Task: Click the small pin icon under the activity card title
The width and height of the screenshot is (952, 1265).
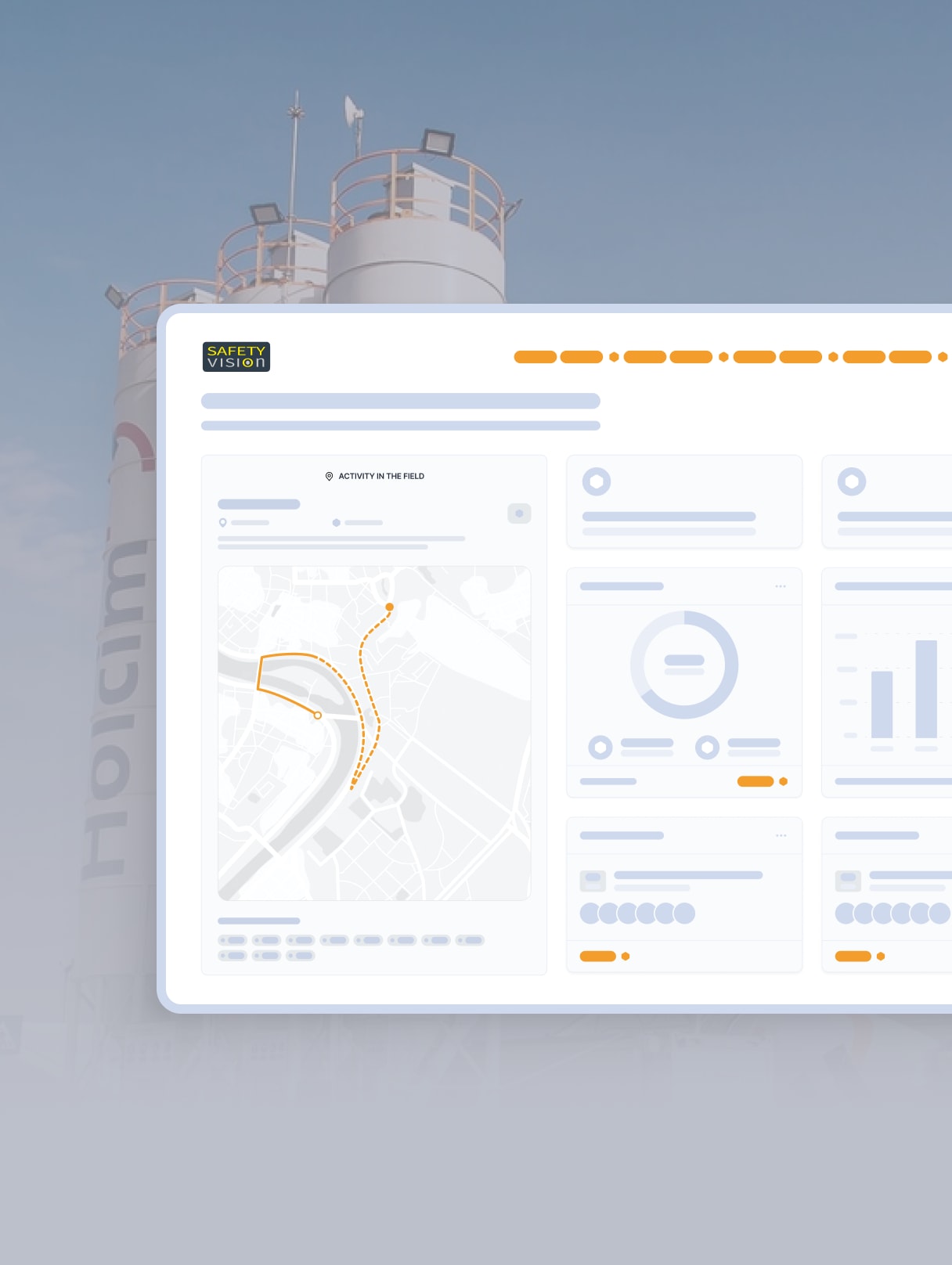Action: click(x=223, y=522)
